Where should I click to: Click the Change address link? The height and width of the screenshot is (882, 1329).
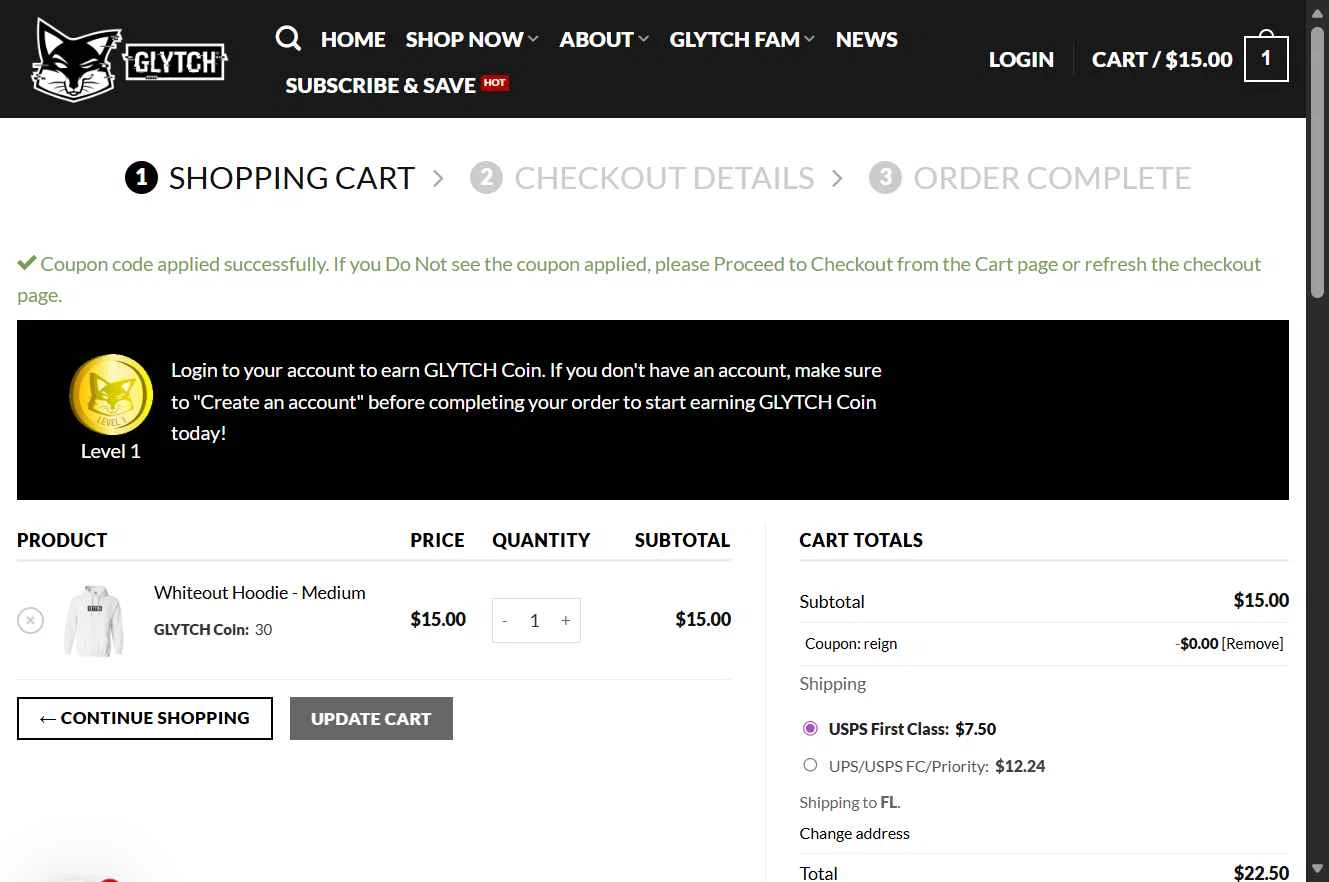tap(855, 833)
